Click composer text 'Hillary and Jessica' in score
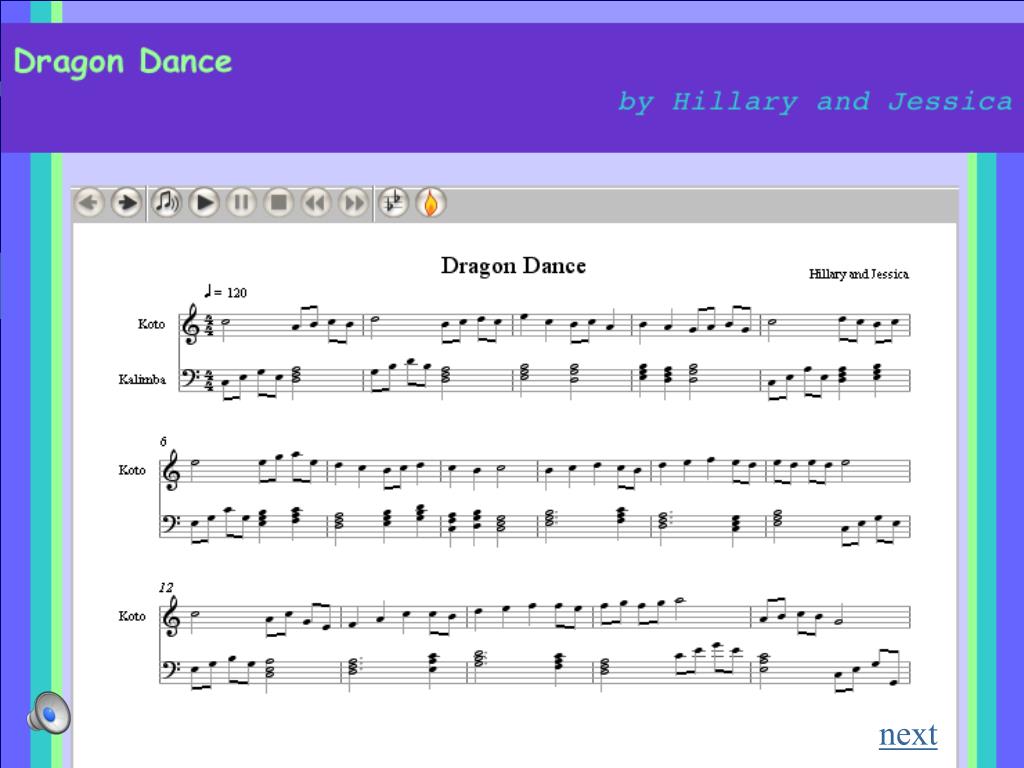This screenshot has width=1024, height=768. (859, 274)
